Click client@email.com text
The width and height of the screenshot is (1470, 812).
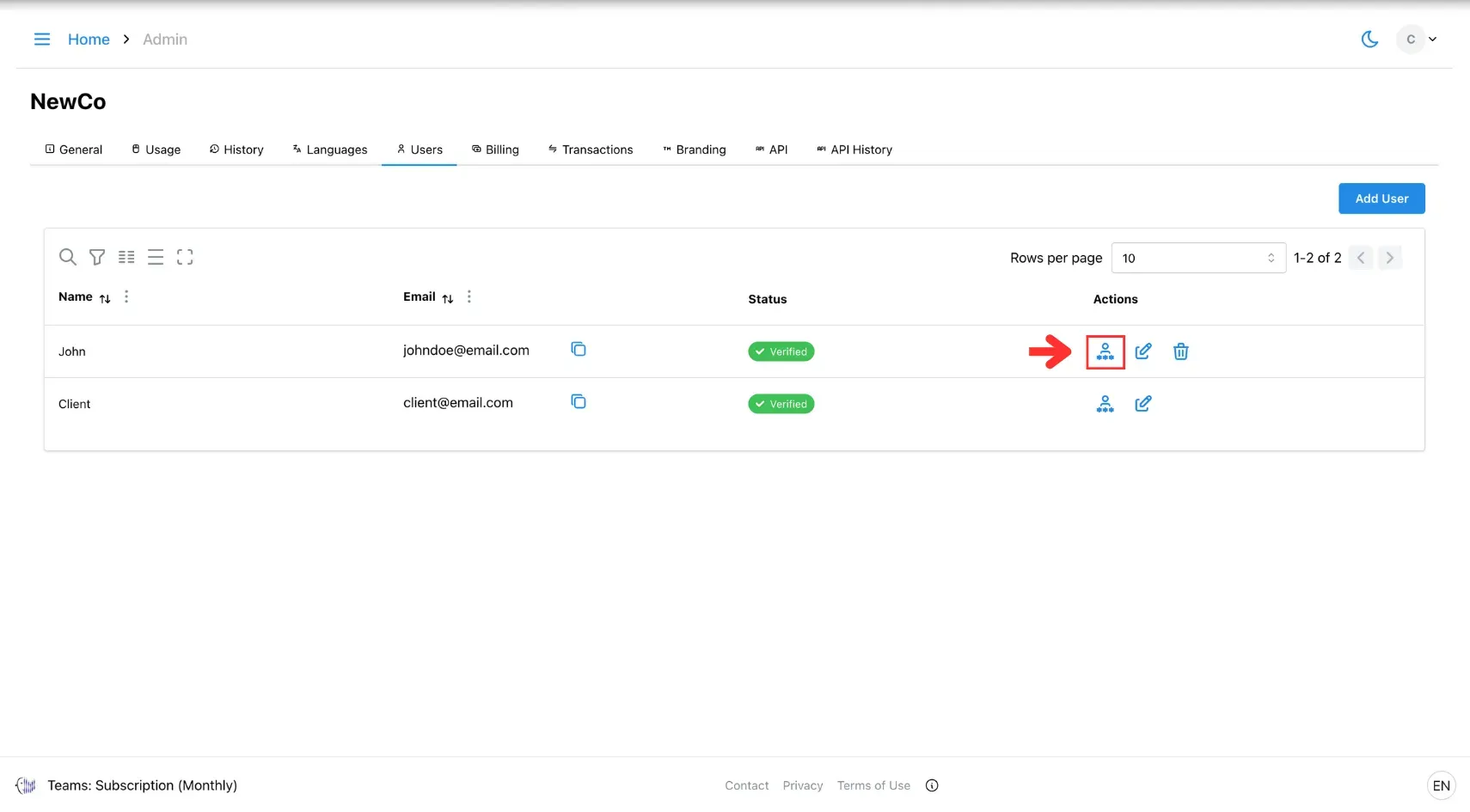click(x=458, y=403)
